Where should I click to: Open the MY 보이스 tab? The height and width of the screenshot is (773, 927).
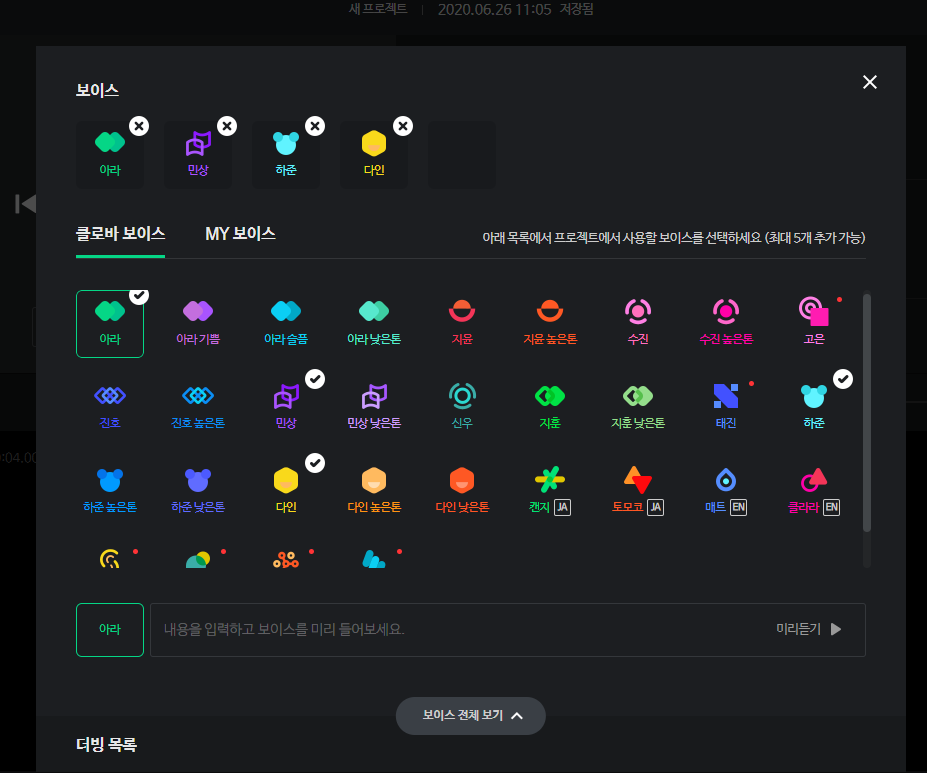coord(240,234)
